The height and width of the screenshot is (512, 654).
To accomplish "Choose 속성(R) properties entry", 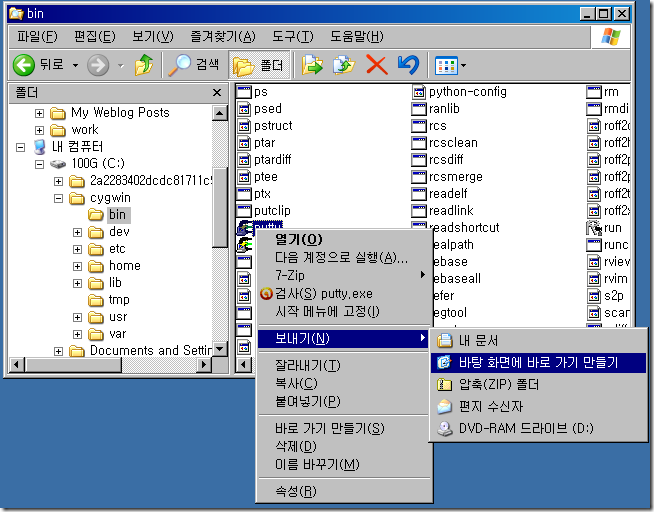I will [344, 491].
